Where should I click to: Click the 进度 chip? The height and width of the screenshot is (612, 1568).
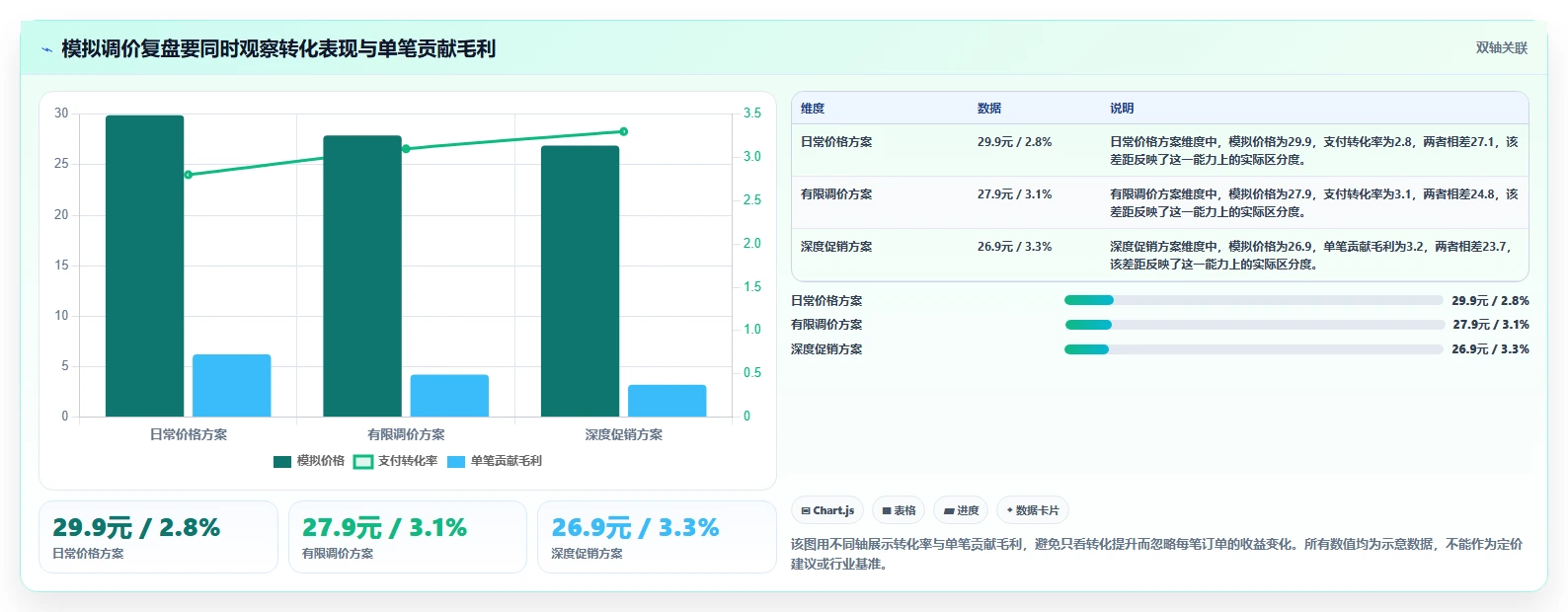[x=961, y=510]
